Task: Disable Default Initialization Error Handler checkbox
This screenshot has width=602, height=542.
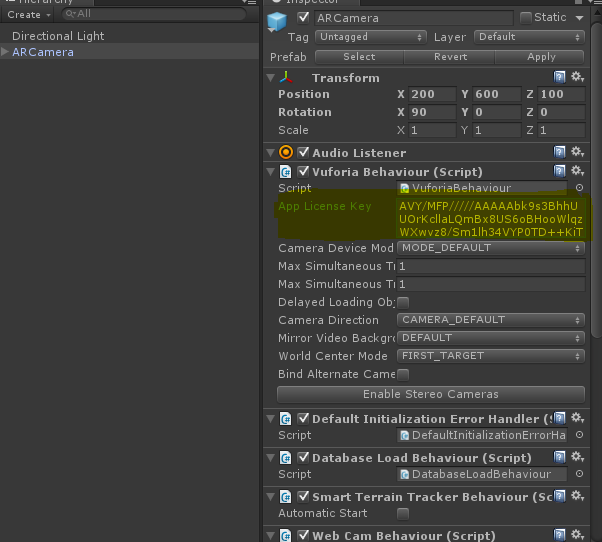Action: 303,418
